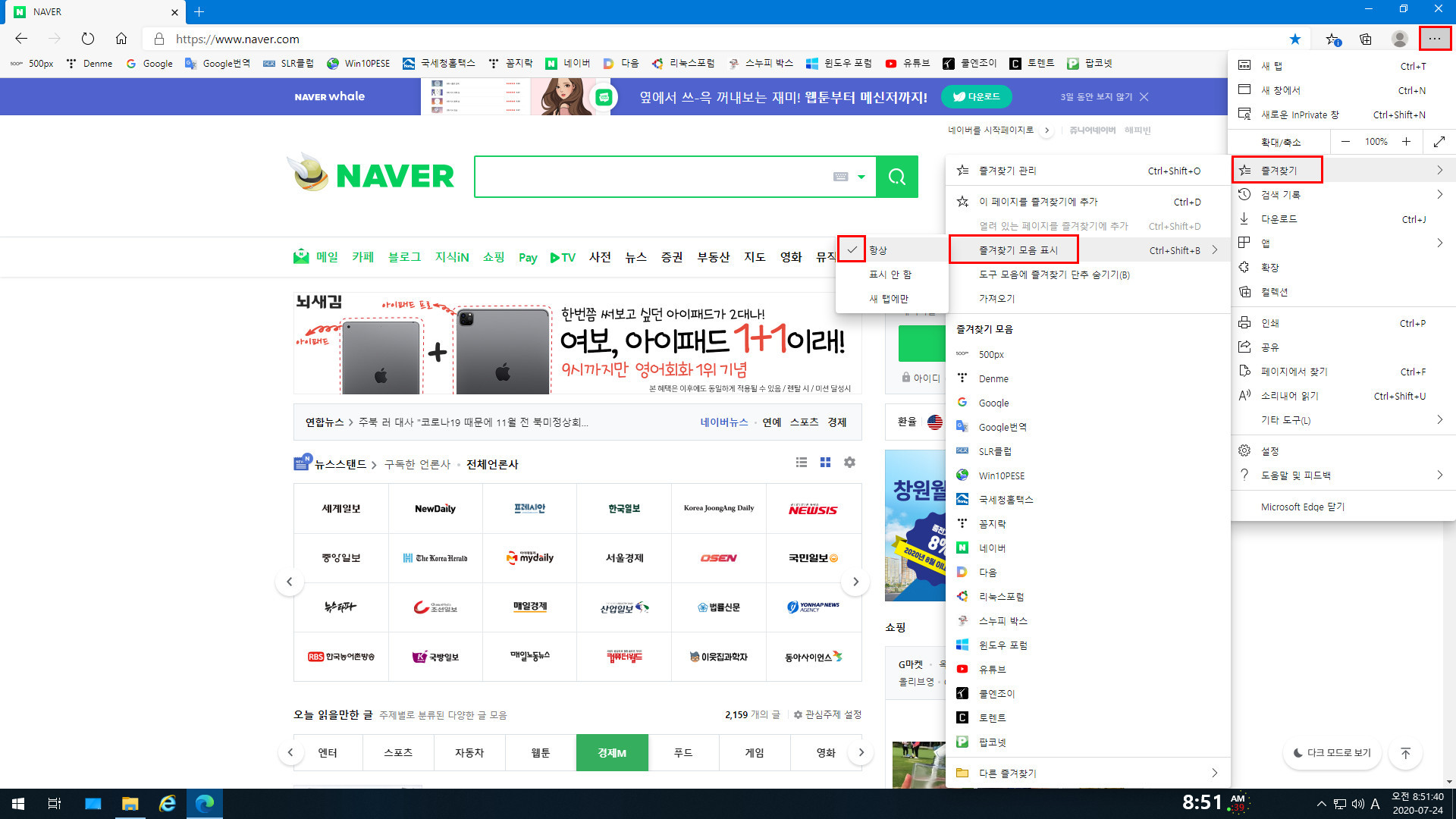This screenshot has height=819, width=1456.
Task: Open 새 탭 menu item
Action: [1343, 66]
